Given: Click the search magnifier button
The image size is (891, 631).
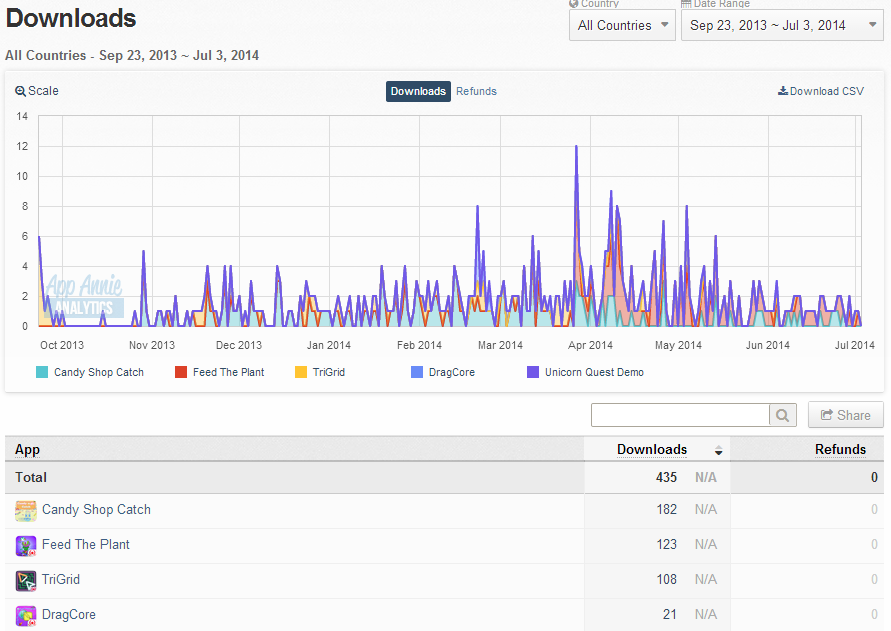Looking at the screenshot, I should (782, 416).
